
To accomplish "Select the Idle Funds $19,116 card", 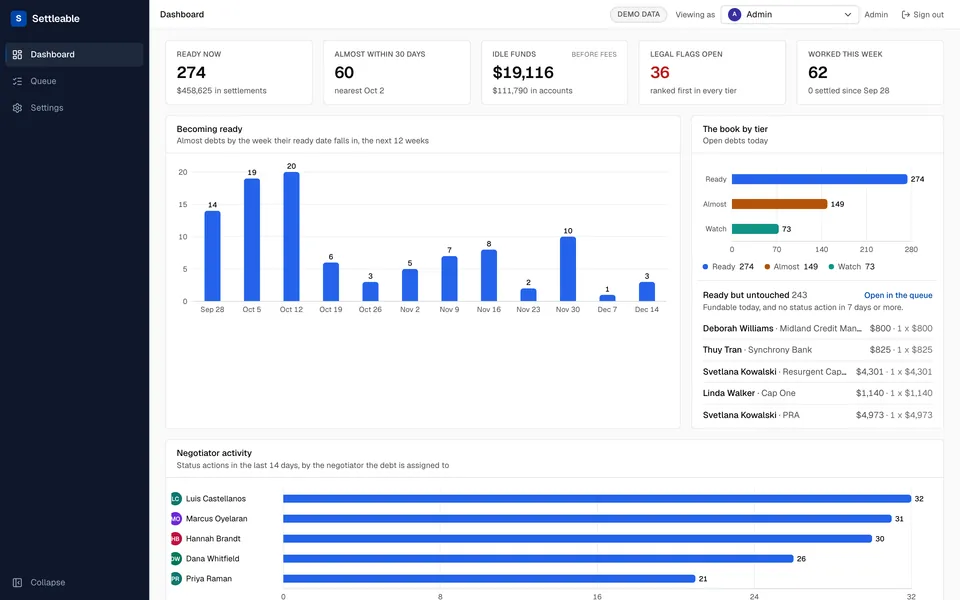I will pos(554,72).
